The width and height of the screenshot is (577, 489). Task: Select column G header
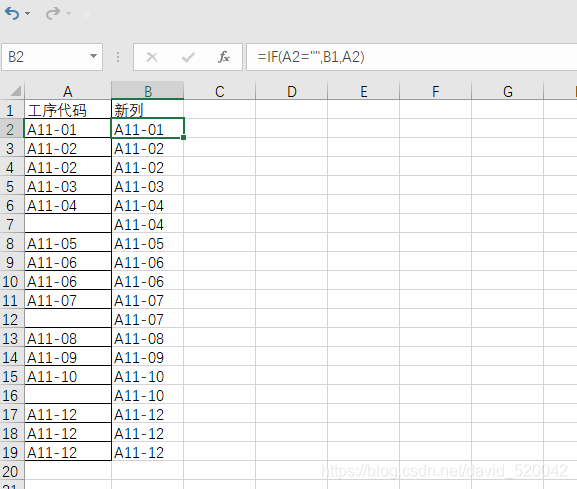point(508,91)
